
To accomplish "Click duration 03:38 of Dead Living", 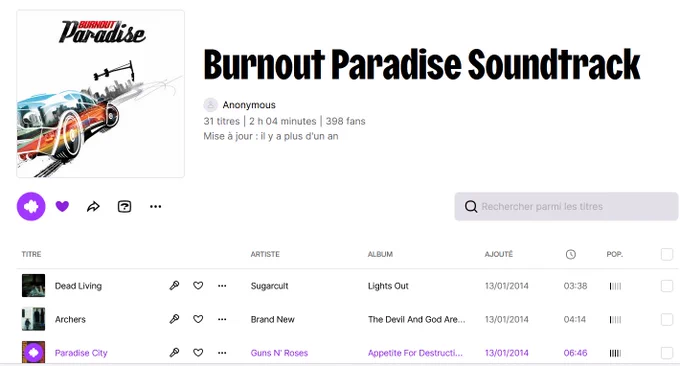I will 575,286.
